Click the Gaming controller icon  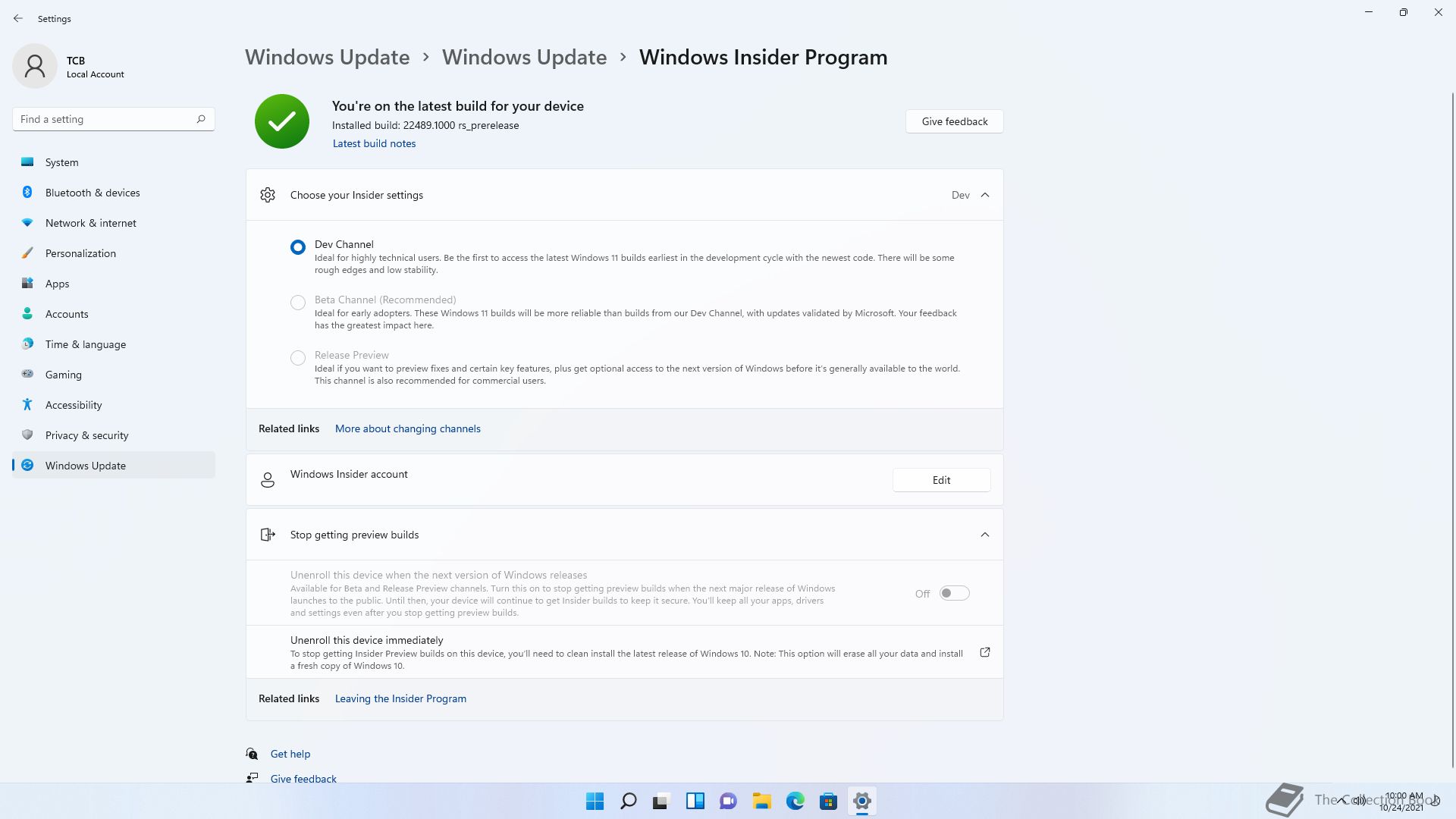pos(27,374)
